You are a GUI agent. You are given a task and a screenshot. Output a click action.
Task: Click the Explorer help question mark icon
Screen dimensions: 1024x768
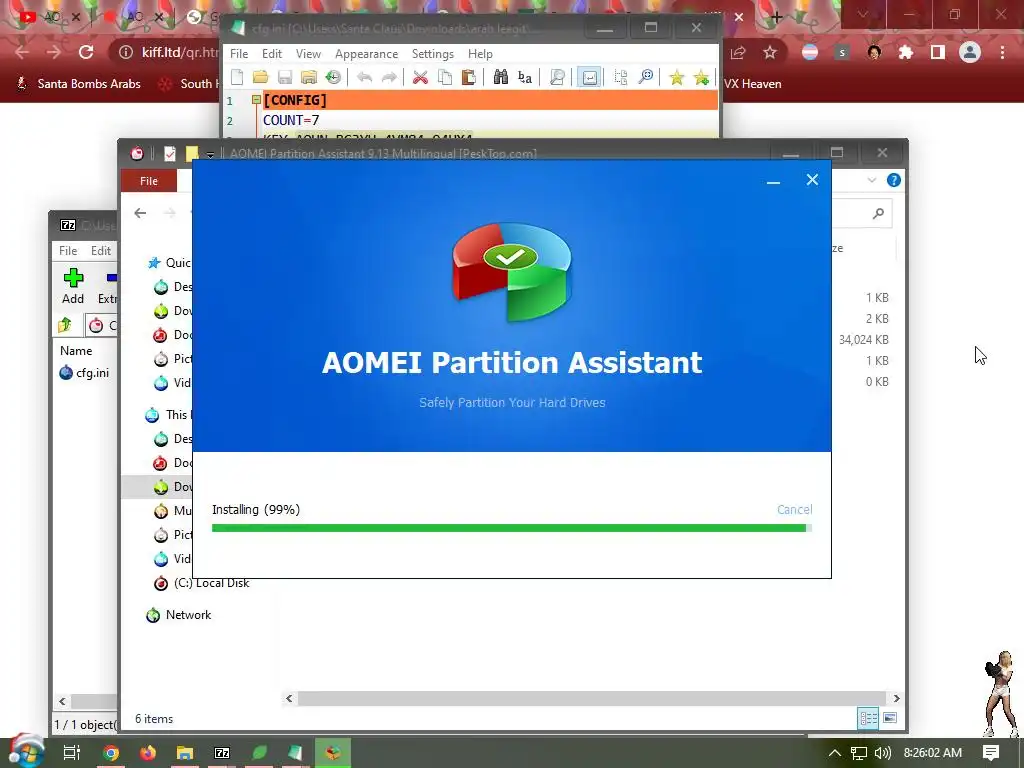(894, 180)
